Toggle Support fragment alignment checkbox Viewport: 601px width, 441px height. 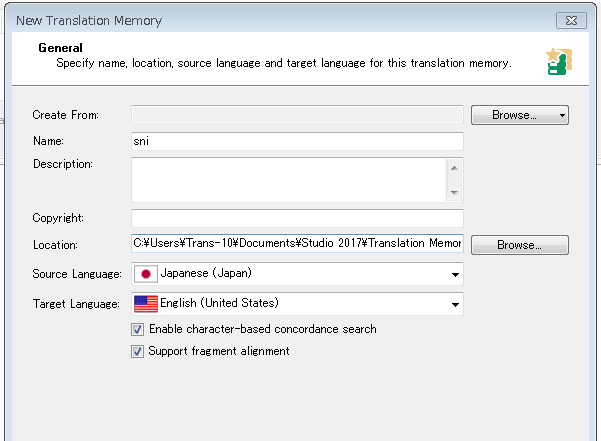click(x=137, y=351)
